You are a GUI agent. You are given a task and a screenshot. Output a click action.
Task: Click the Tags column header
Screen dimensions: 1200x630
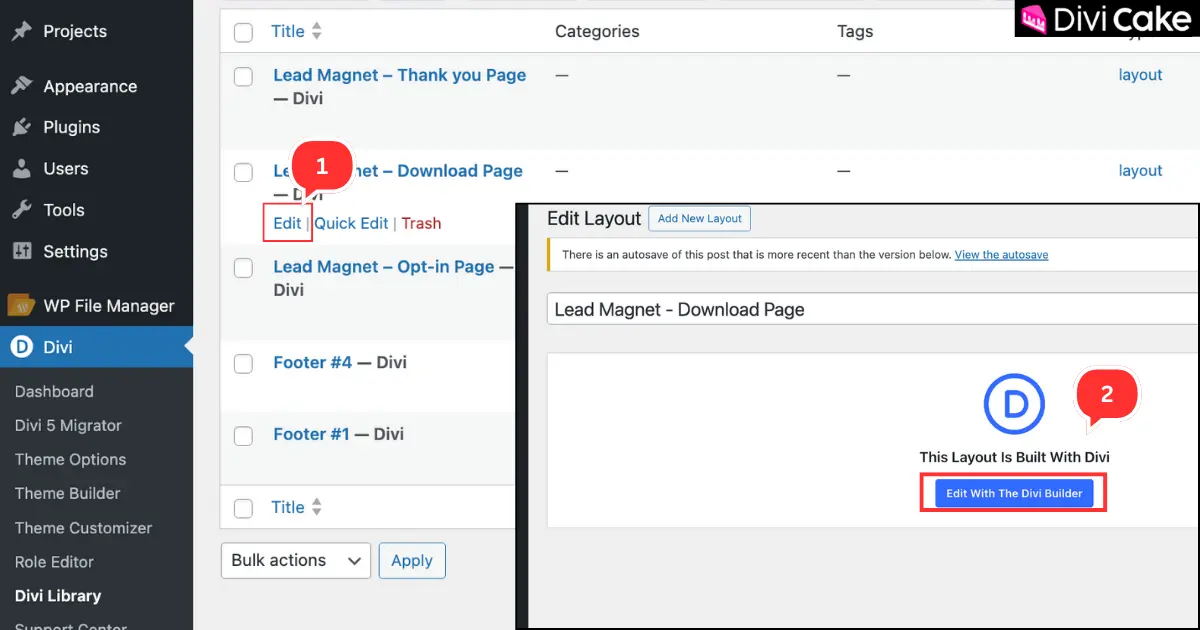click(x=855, y=32)
